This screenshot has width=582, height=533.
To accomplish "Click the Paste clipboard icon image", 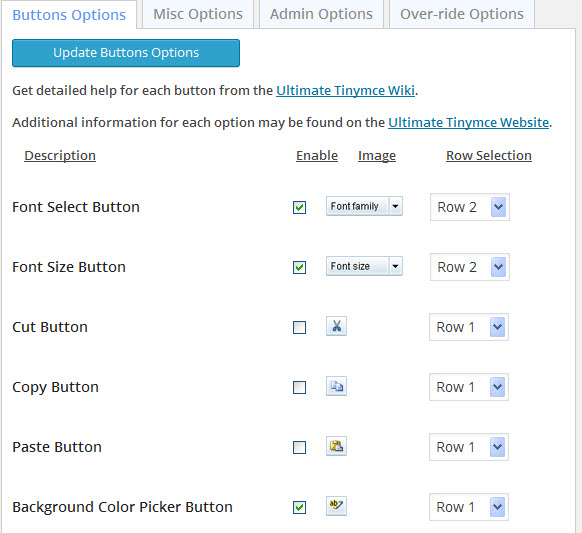I will pos(336,446).
